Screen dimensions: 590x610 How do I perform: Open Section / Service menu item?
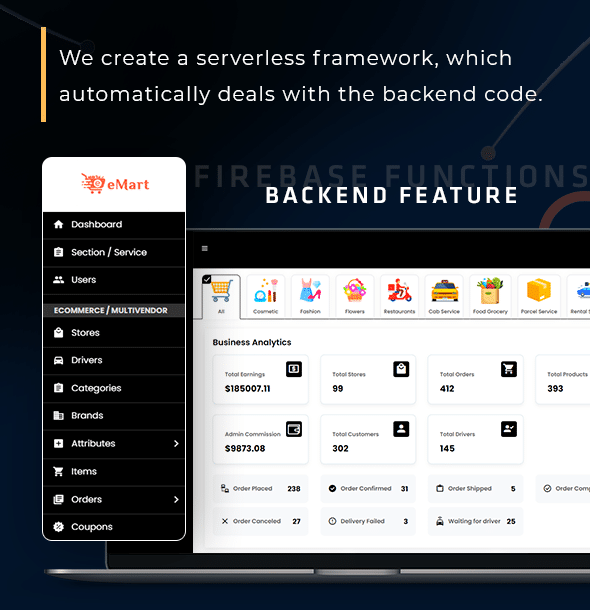click(114, 252)
